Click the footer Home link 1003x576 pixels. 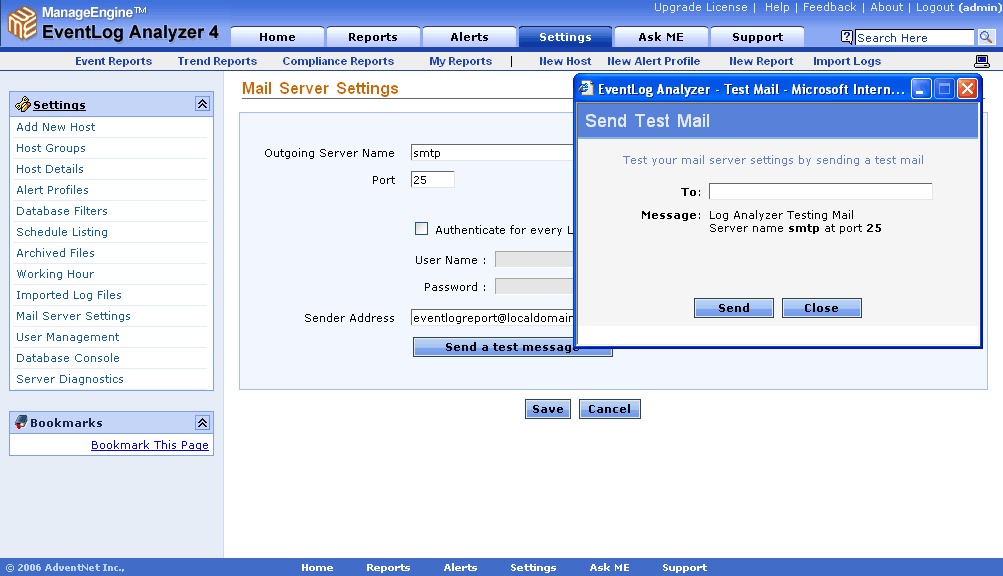(x=317, y=568)
